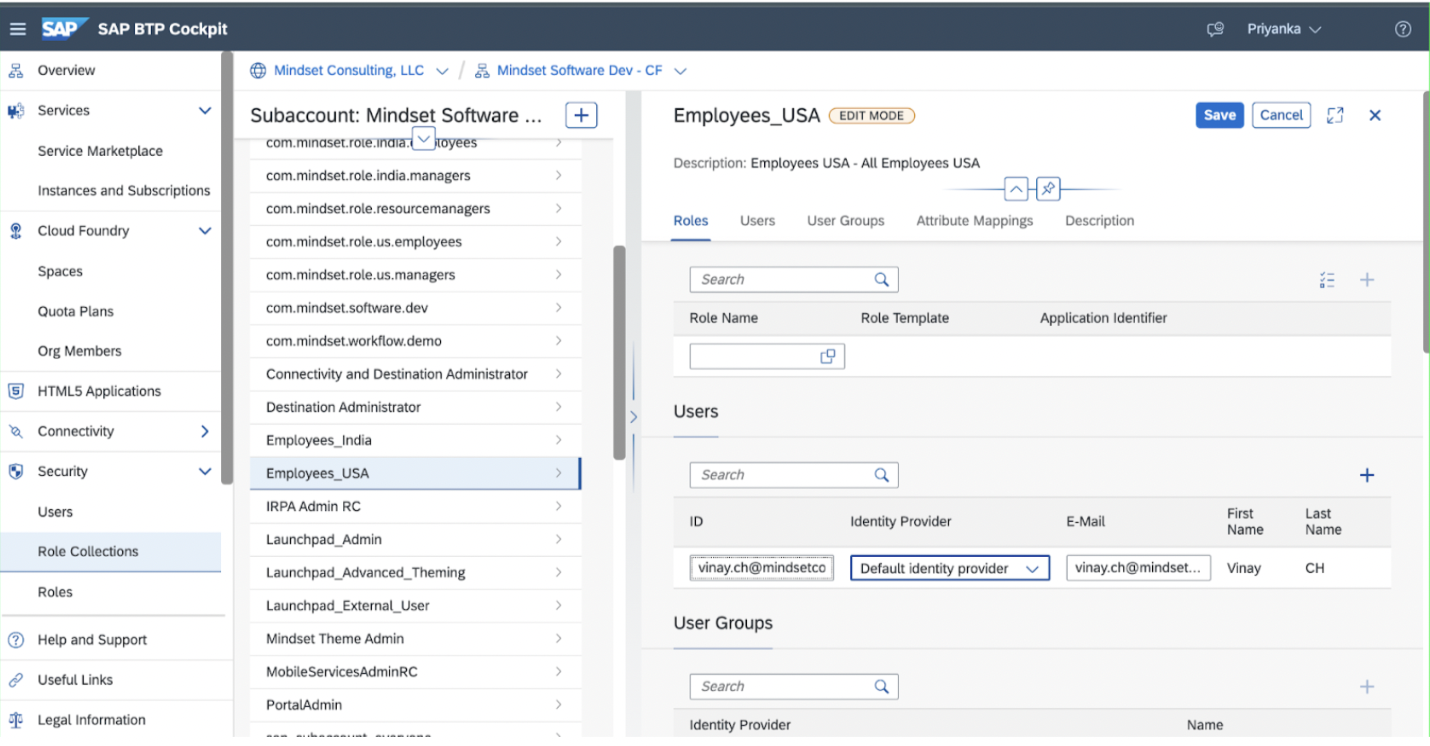
Task: Expand the Mindset Software Dev - CF selector
Action: (681, 70)
